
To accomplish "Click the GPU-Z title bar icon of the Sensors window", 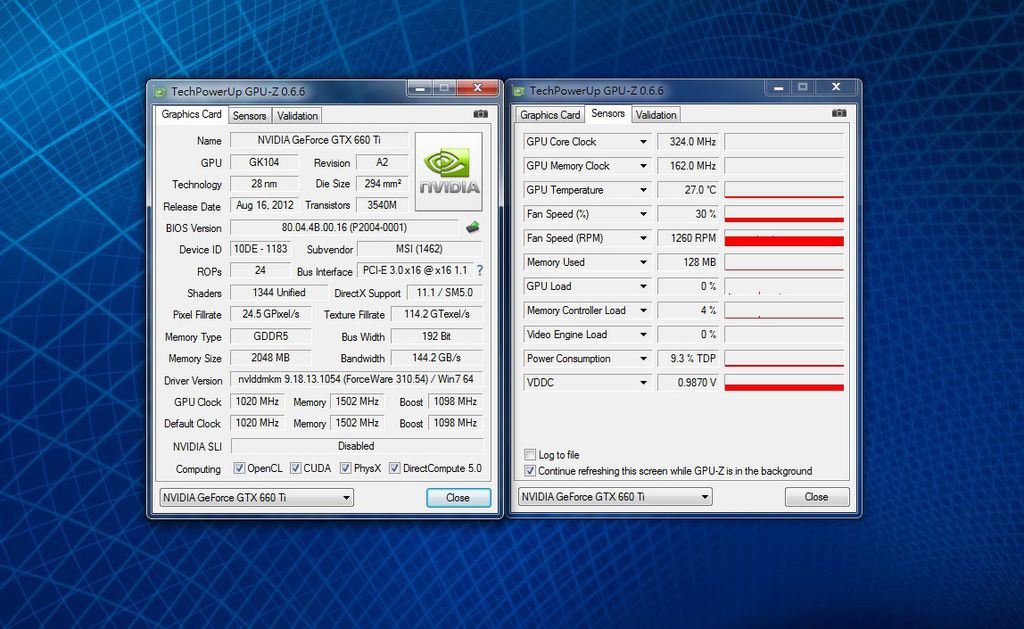I will coord(519,91).
